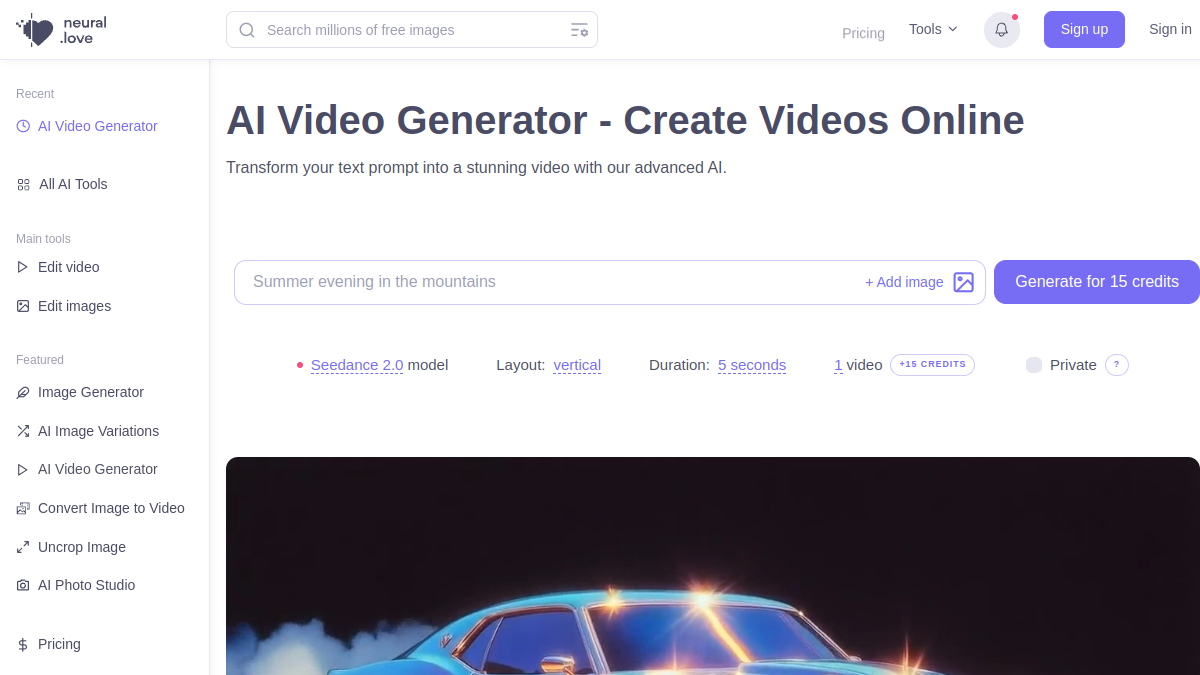Screen dimensions: 1200x675
Task: Click the dollar icon beside sidebar Pricing
Action: [x=23, y=644]
